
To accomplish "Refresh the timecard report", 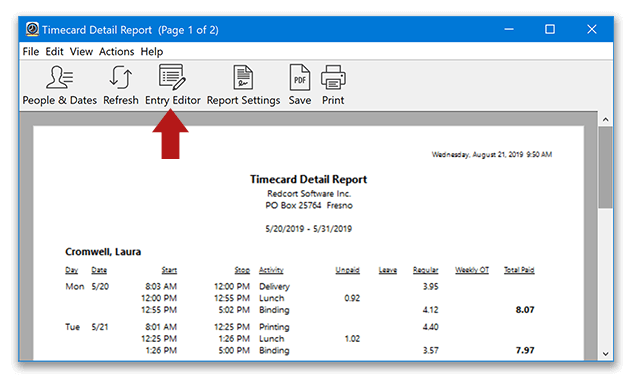I will point(121,86).
